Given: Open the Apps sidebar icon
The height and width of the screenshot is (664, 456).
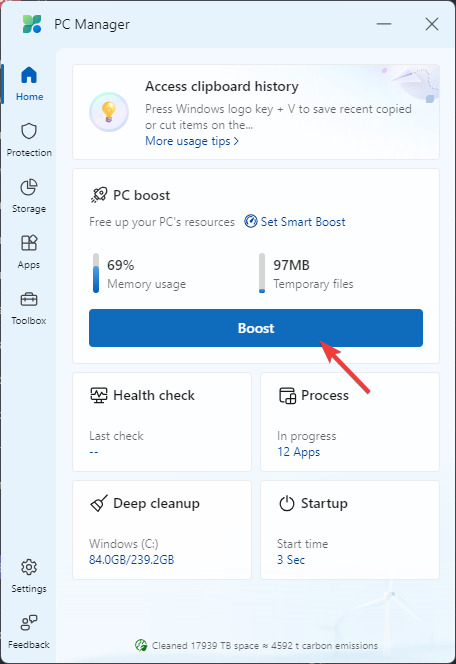Looking at the screenshot, I should (x=29, y=243).
